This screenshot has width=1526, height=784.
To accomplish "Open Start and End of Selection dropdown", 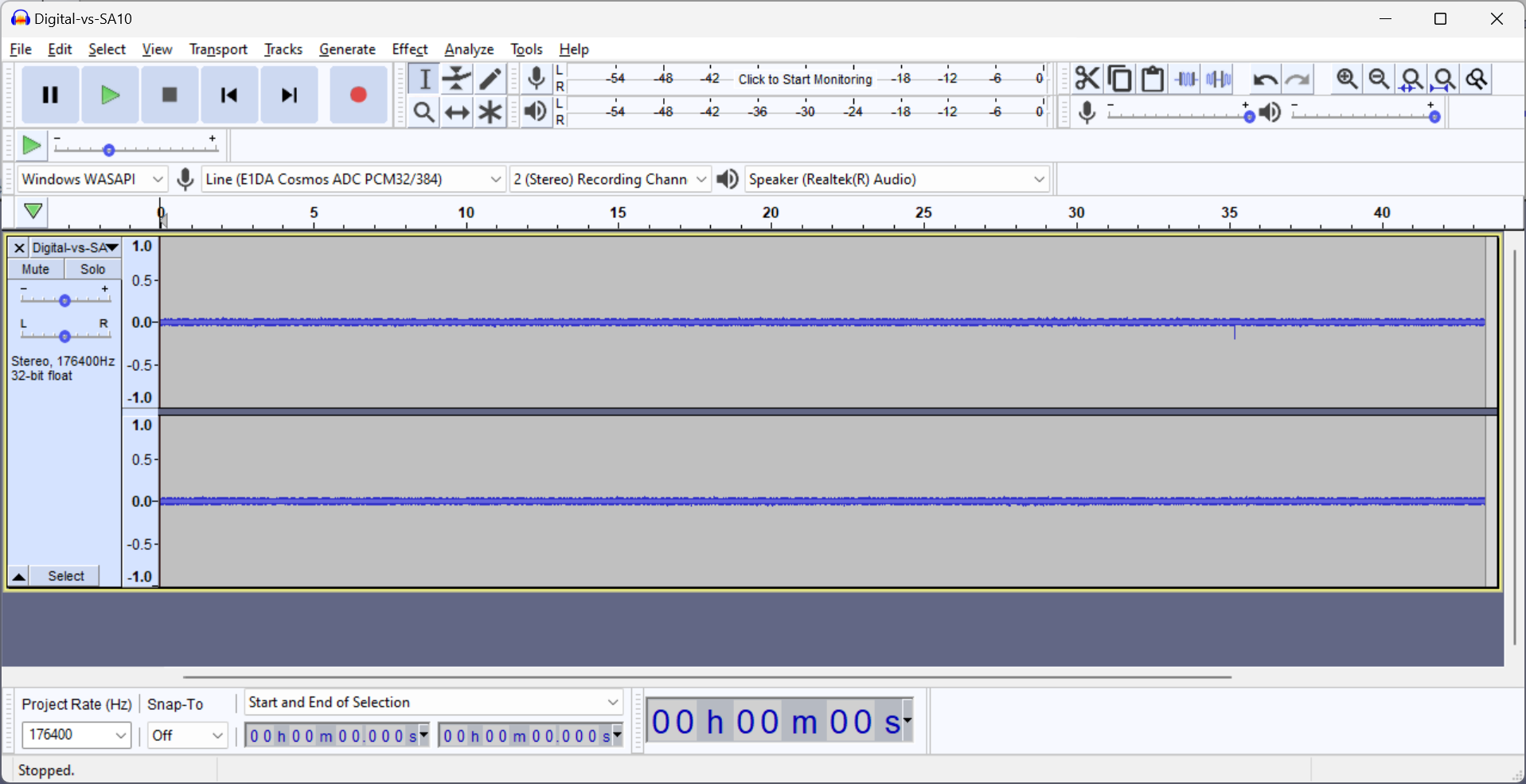I will point(433,702).
